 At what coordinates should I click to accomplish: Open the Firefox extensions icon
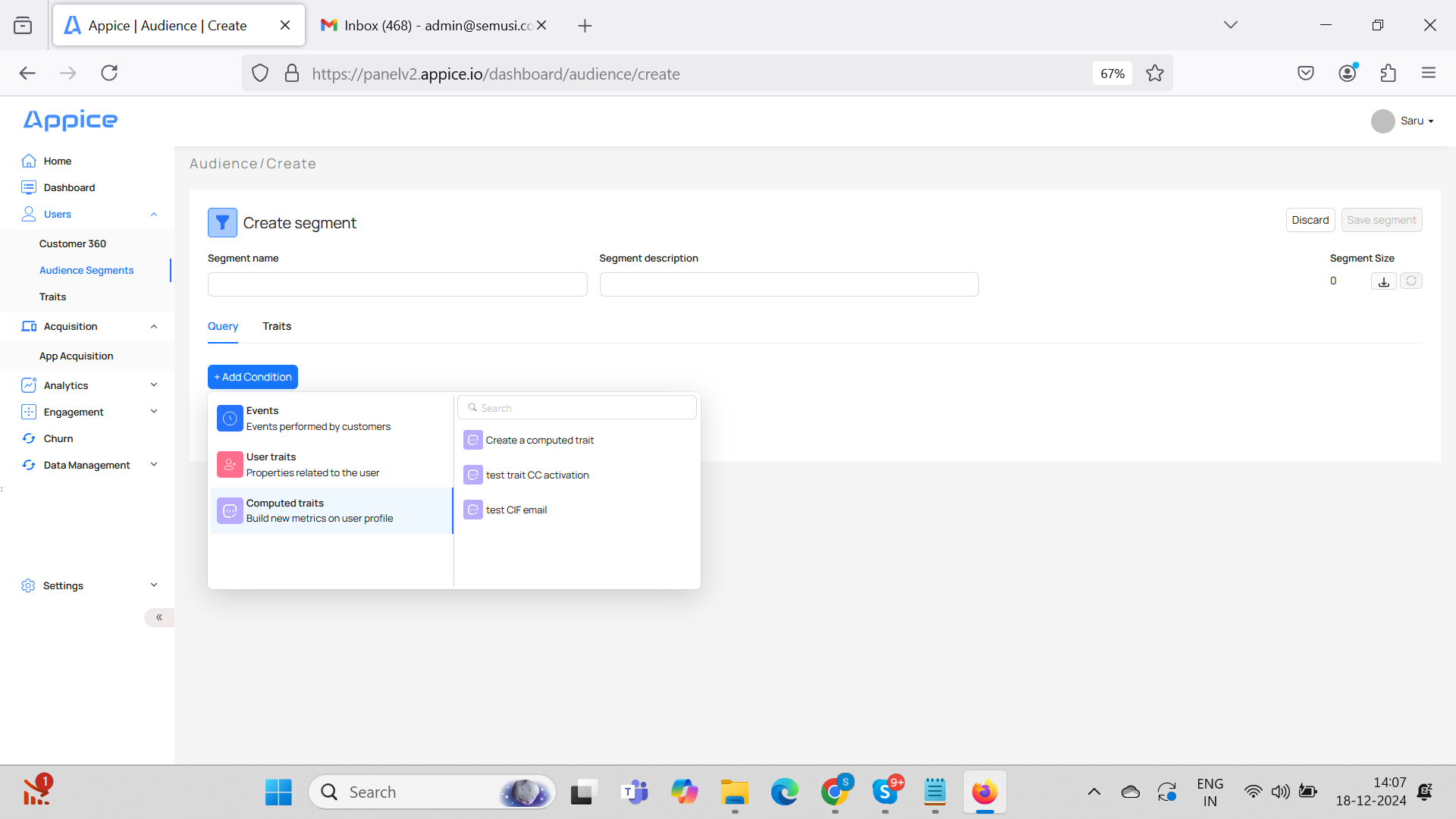1389,73
